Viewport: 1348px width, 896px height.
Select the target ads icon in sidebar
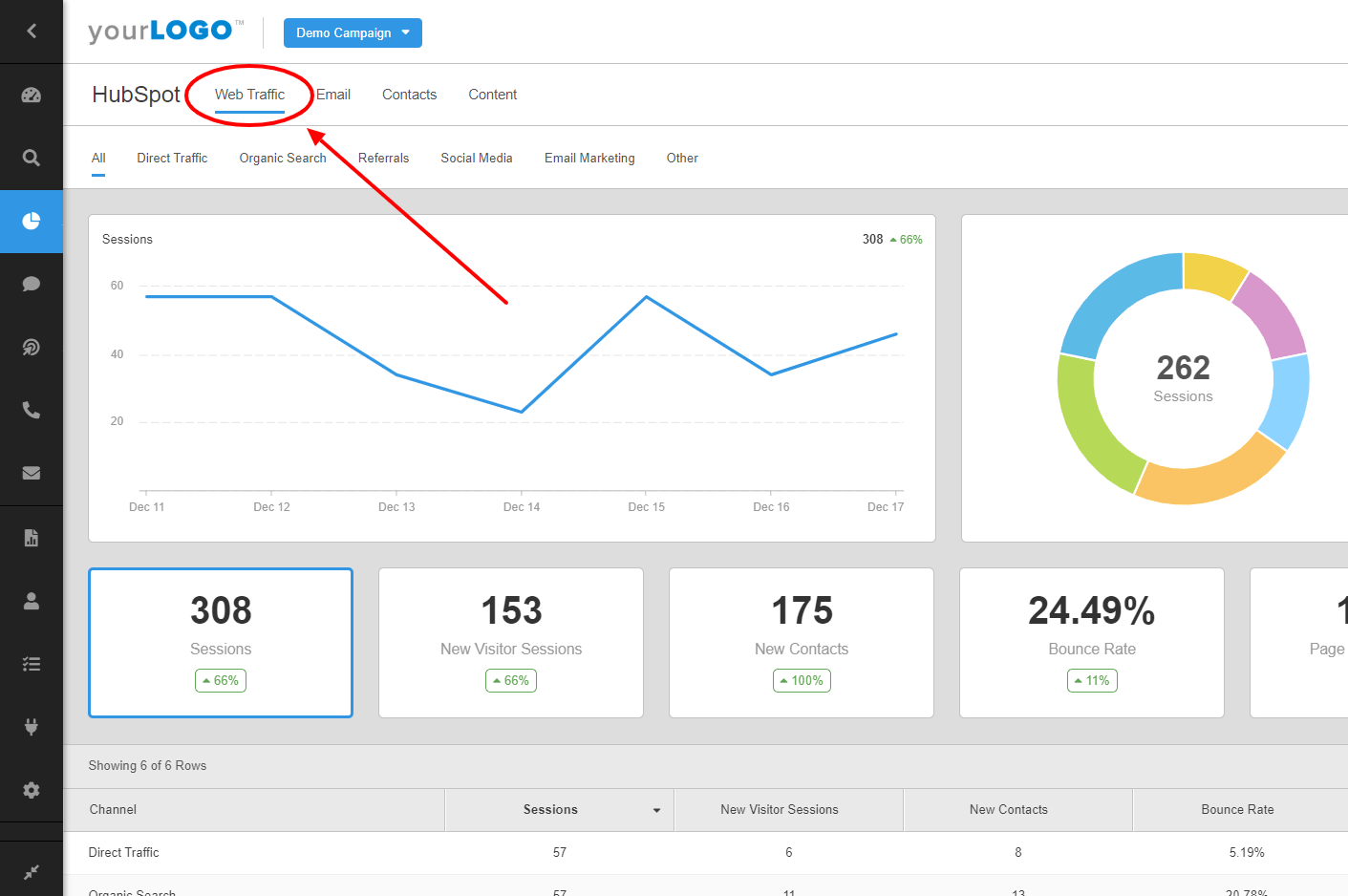(x=32, y=347)
